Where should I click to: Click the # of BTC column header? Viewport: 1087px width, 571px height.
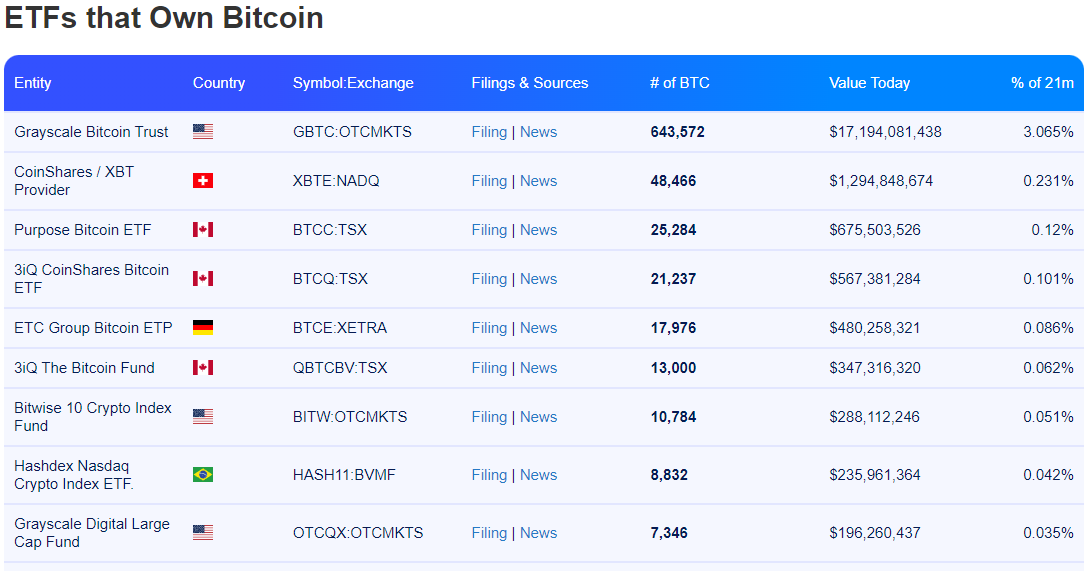(680, 83)
